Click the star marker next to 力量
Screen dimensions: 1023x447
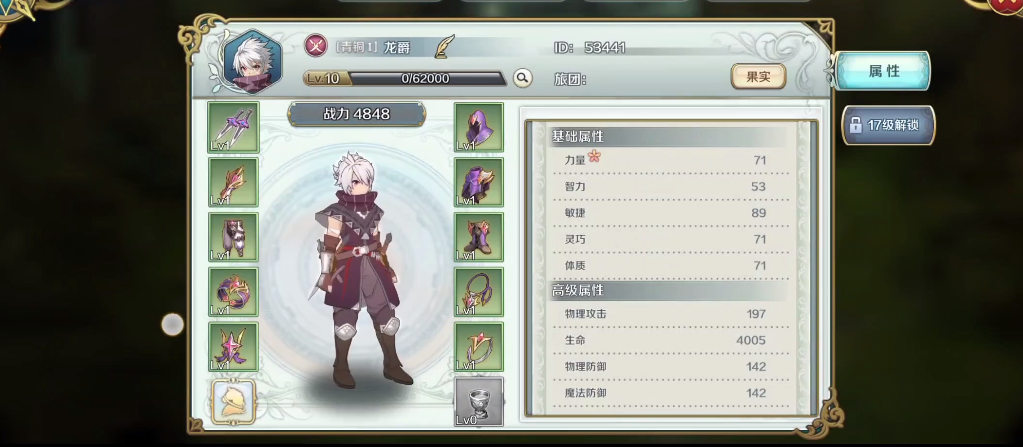pyautogui.click(x=594, y=156)
